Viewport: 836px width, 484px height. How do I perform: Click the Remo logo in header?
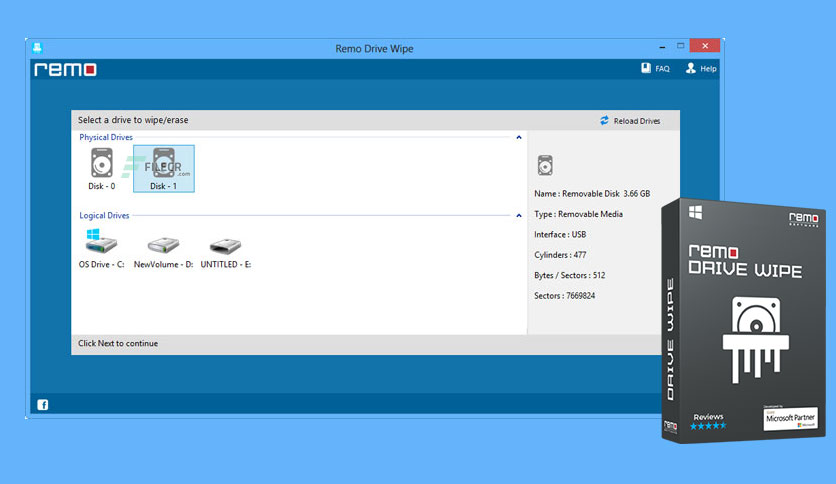click(x=65, y=69)
